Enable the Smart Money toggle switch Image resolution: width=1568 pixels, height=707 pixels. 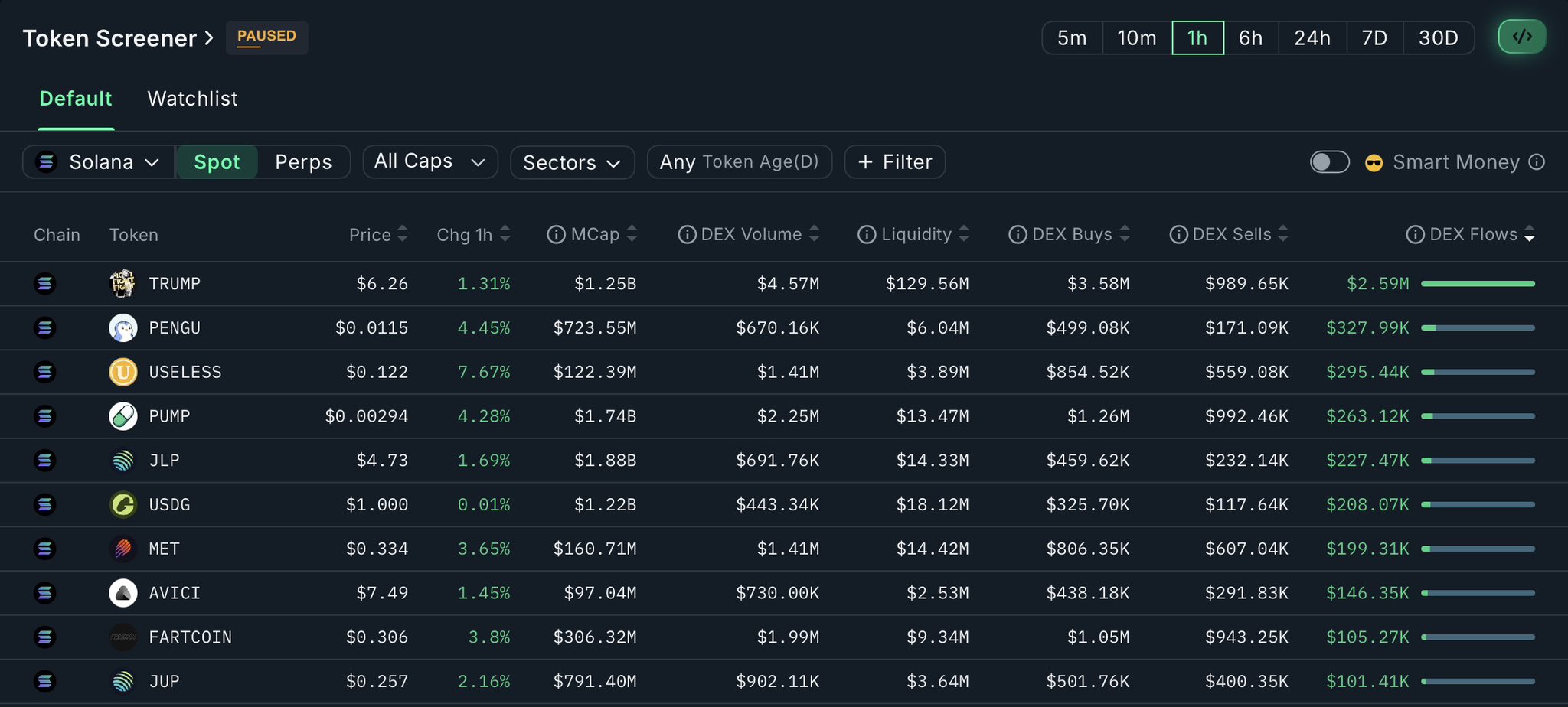[x=1329, y=162]
